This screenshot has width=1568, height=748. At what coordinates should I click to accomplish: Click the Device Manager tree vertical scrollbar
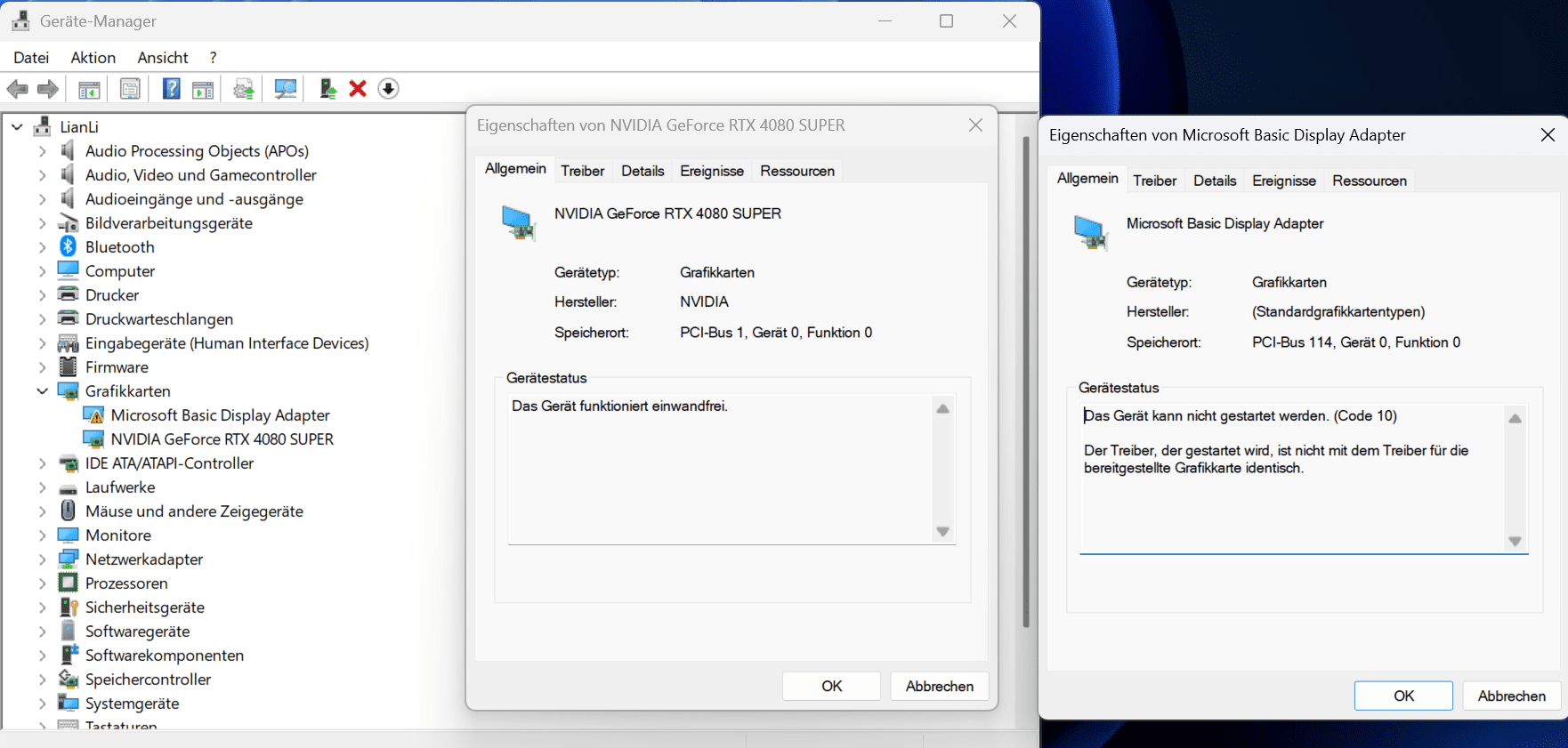pos(1026,382)
